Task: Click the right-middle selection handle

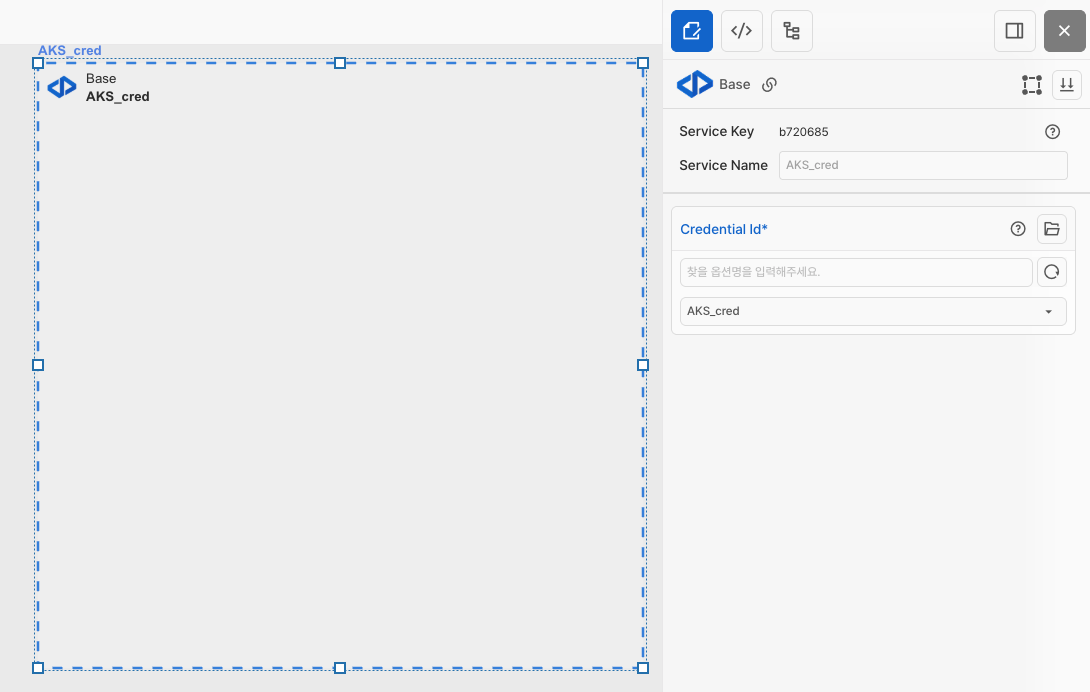Action: click(643, 365)
